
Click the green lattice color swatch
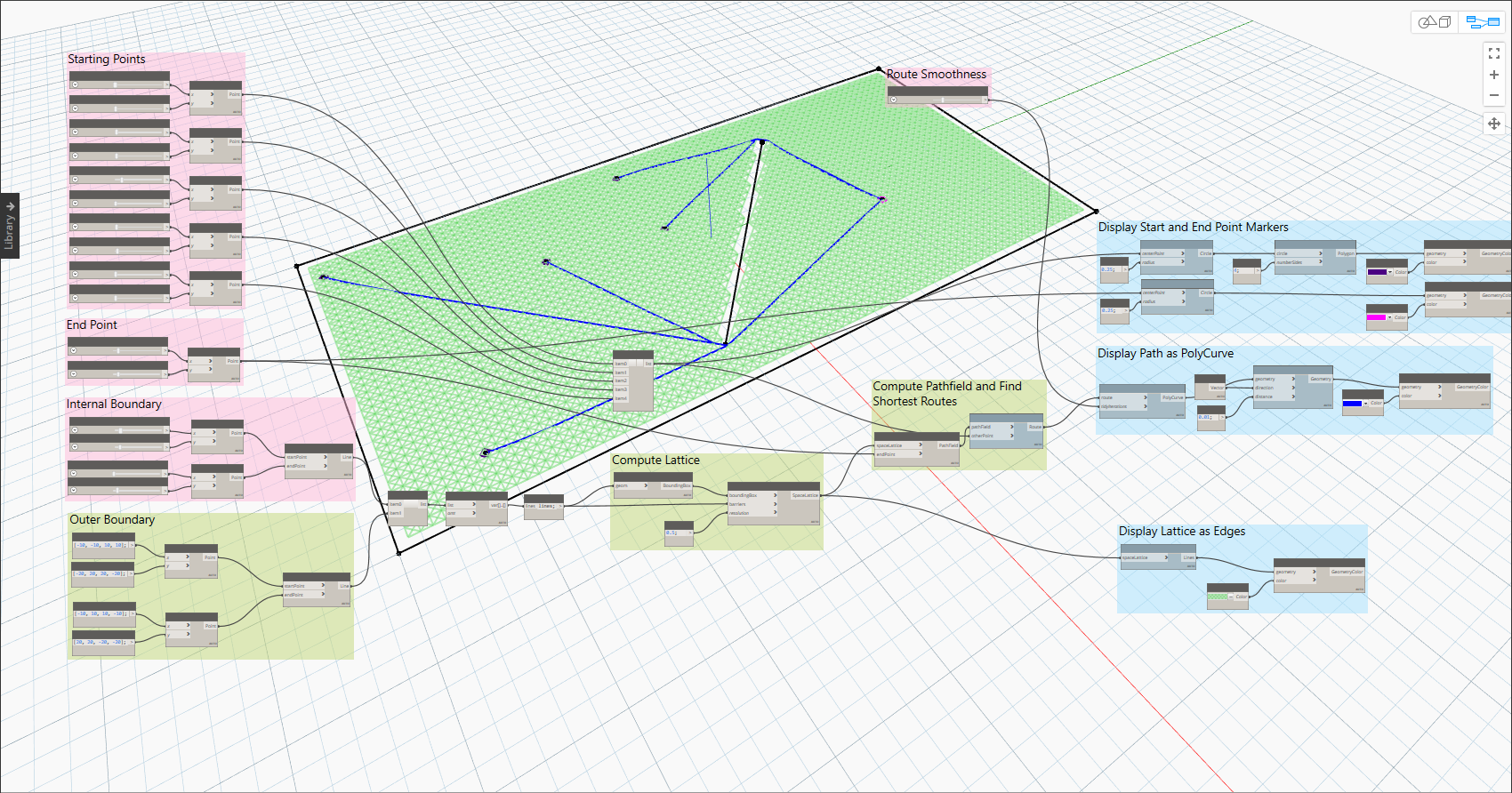1218,597
